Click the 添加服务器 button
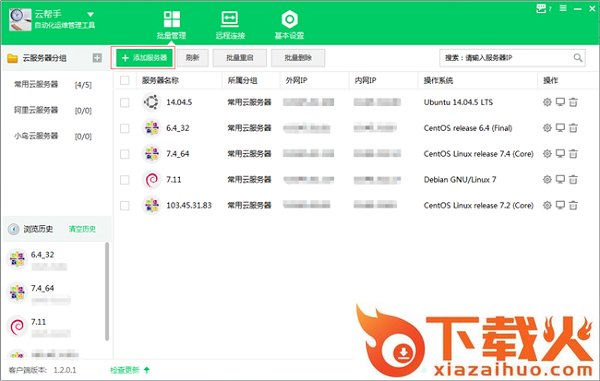Viewport: 600px width, 381px height. pos(144,58)
